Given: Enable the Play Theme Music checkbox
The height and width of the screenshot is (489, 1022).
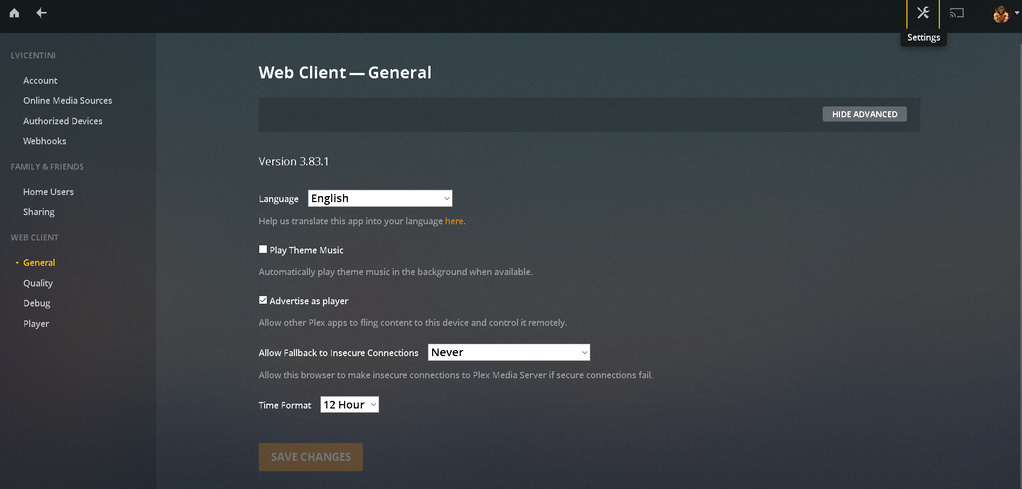Looking at the screenshot, I should pyautogui.click(x=263, y=249).
